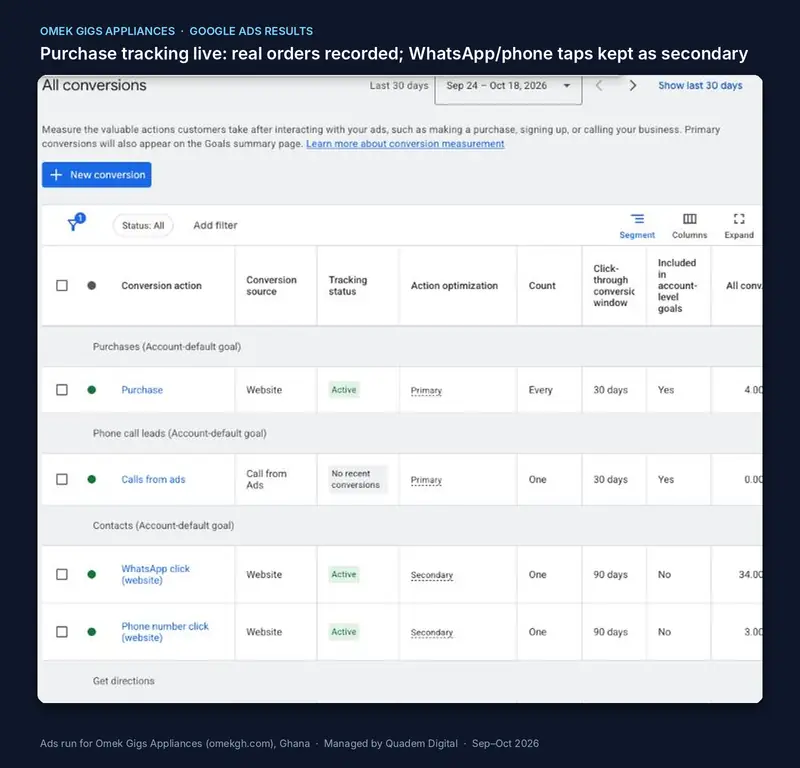Viewport: 800px width, 768px height.
Task: Click the header status dot icon
Action: click(x=92, y=285)
